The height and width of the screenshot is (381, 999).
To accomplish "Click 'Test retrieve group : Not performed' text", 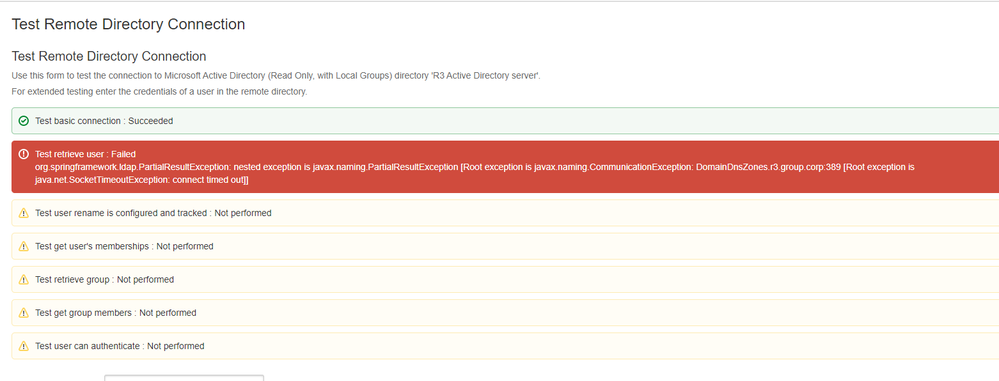I will (104, 280).
